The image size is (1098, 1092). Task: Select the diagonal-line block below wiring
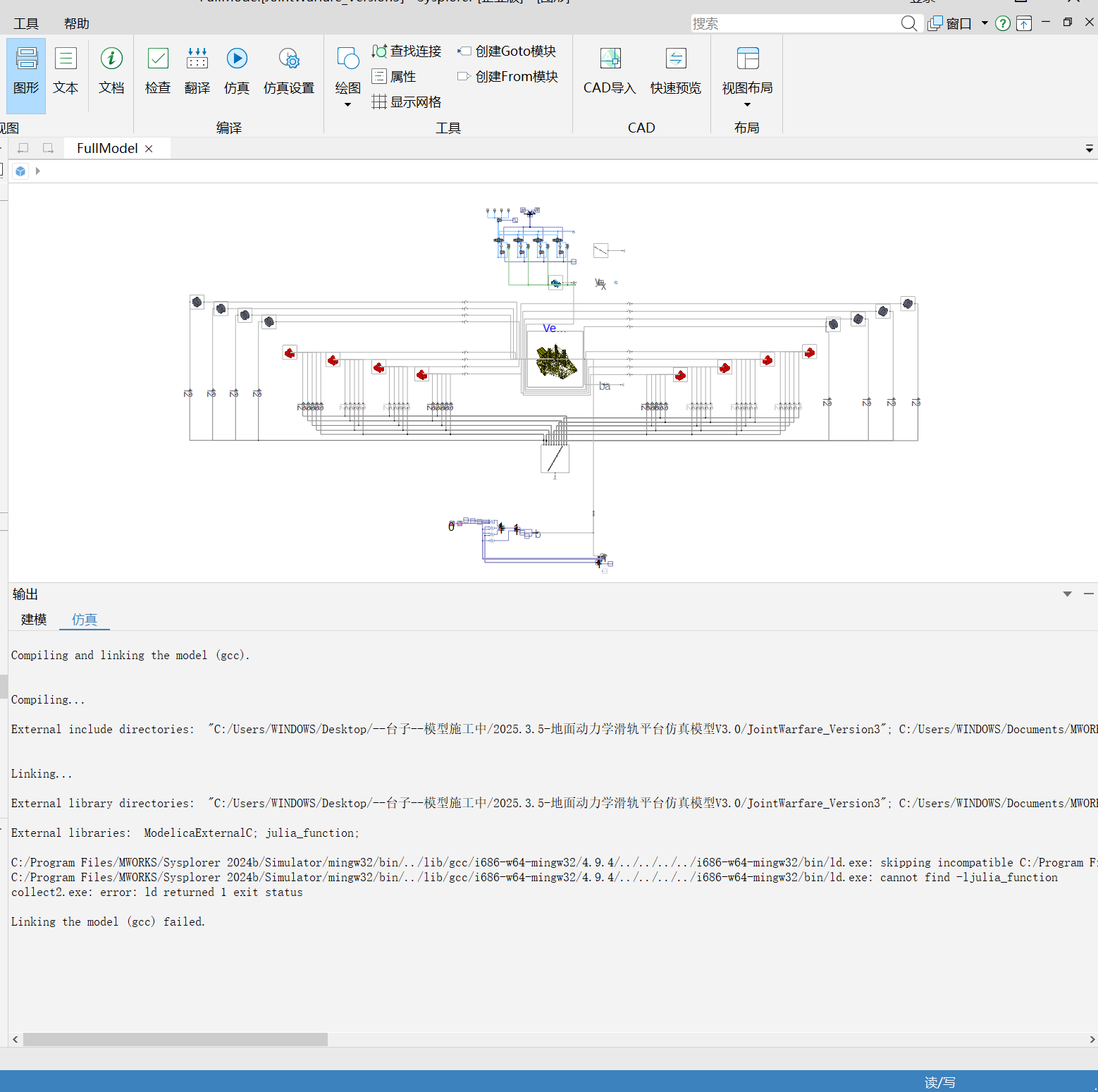pyautogui.click(x=555, y=458)
